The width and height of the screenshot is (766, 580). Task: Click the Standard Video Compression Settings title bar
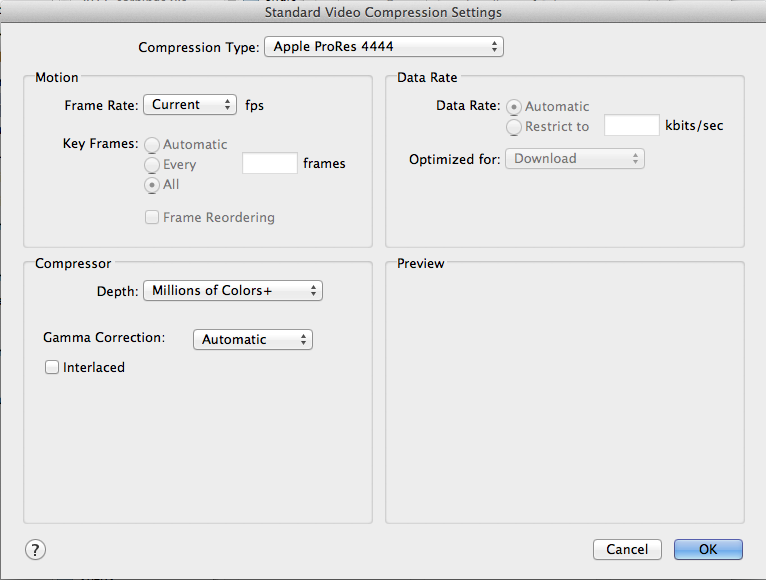(x=383, y=13)
